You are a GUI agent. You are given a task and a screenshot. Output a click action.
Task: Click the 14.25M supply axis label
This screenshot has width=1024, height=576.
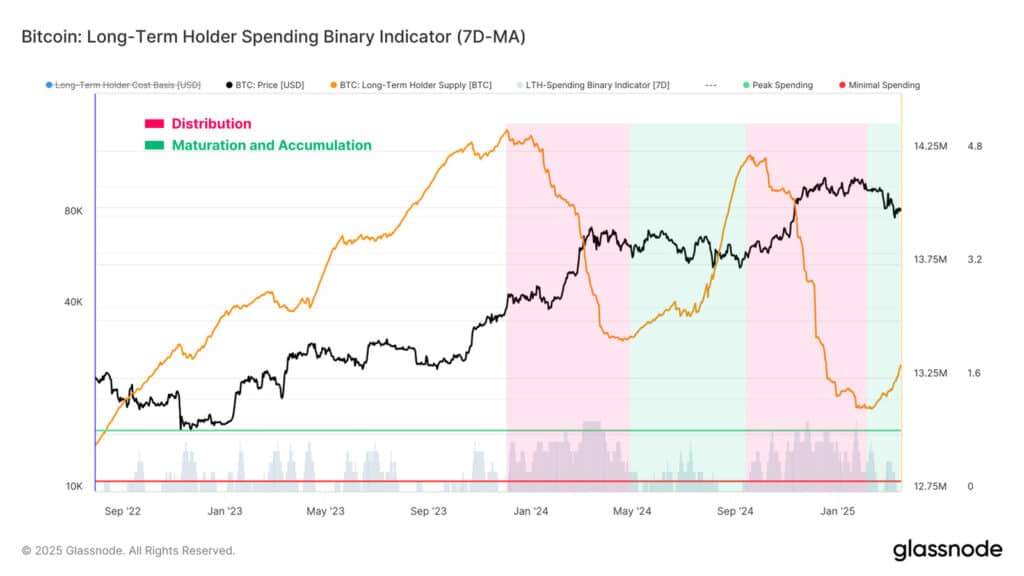[930, 146]
